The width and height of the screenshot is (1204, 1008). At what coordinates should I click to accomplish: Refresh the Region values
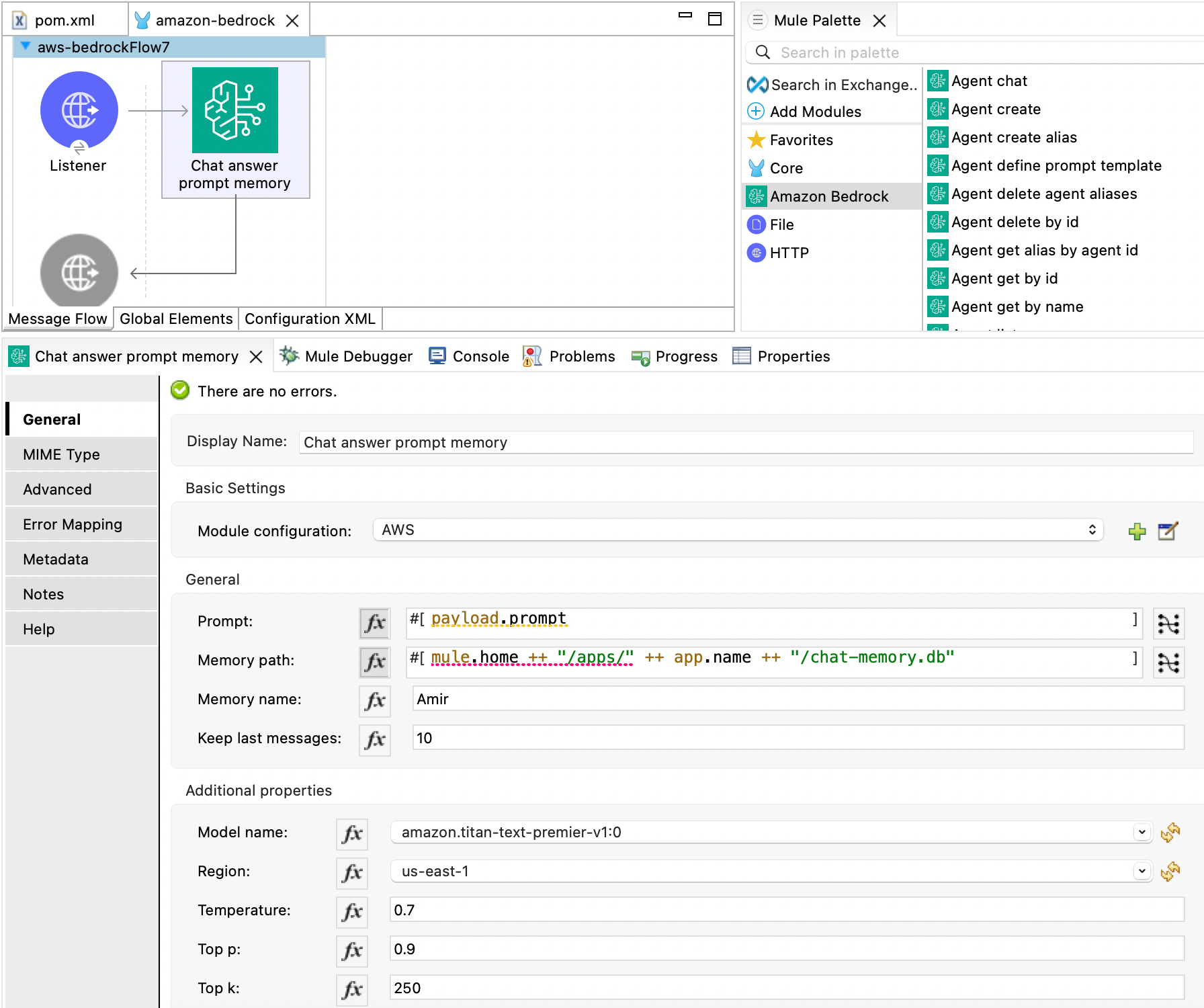1170,872
